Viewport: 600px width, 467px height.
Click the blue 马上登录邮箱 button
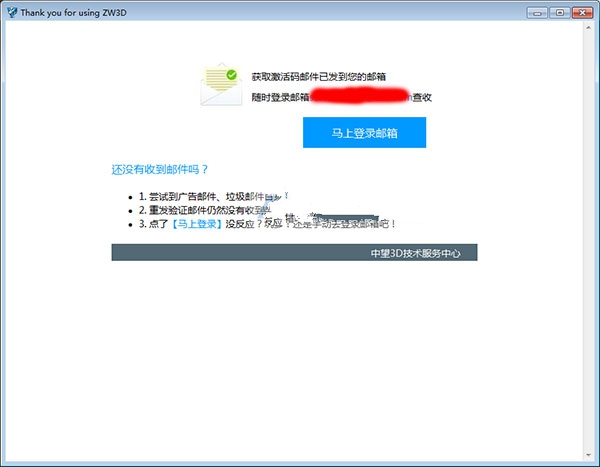pos(364,132)
